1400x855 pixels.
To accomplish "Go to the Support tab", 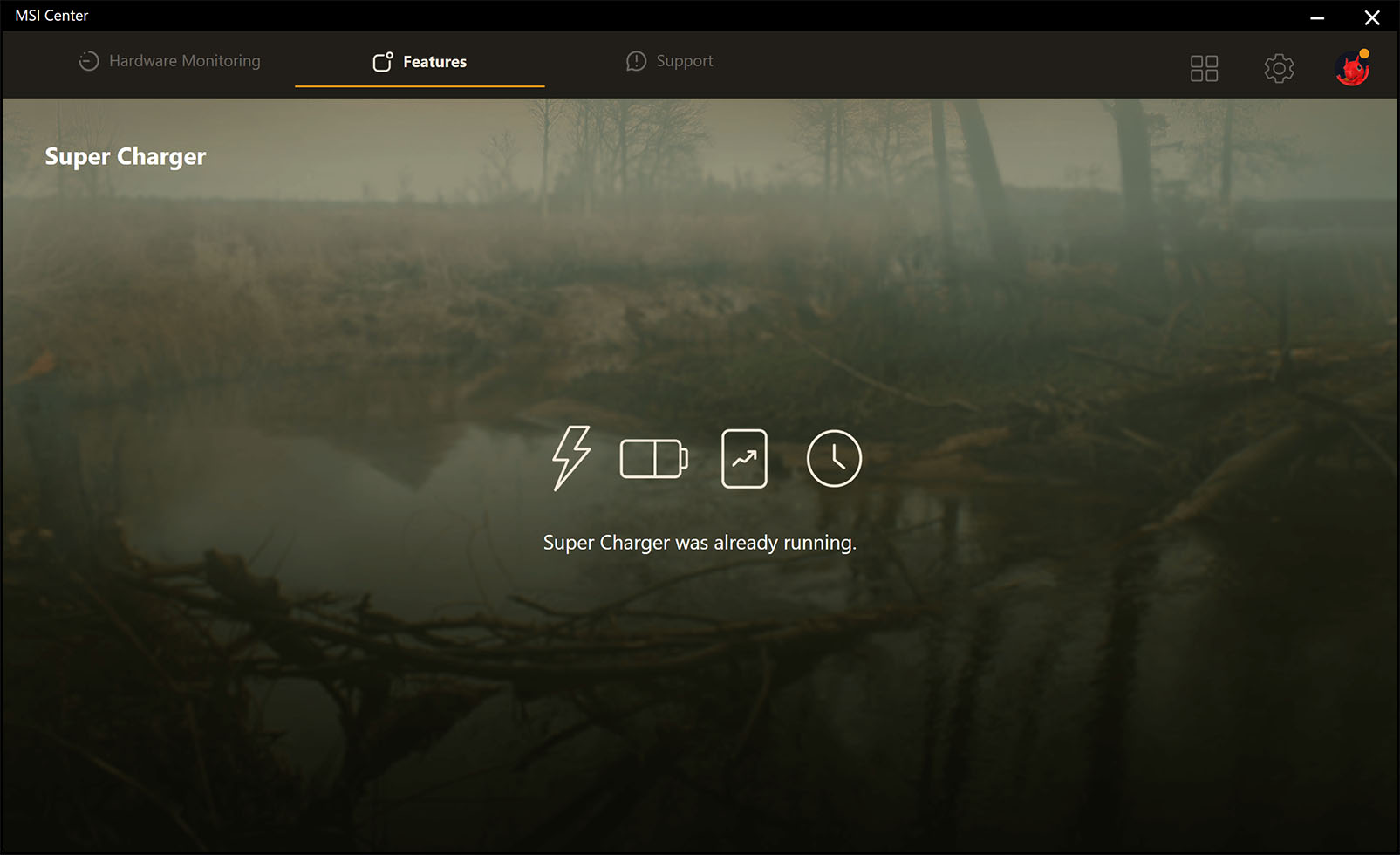I will 684,61.
